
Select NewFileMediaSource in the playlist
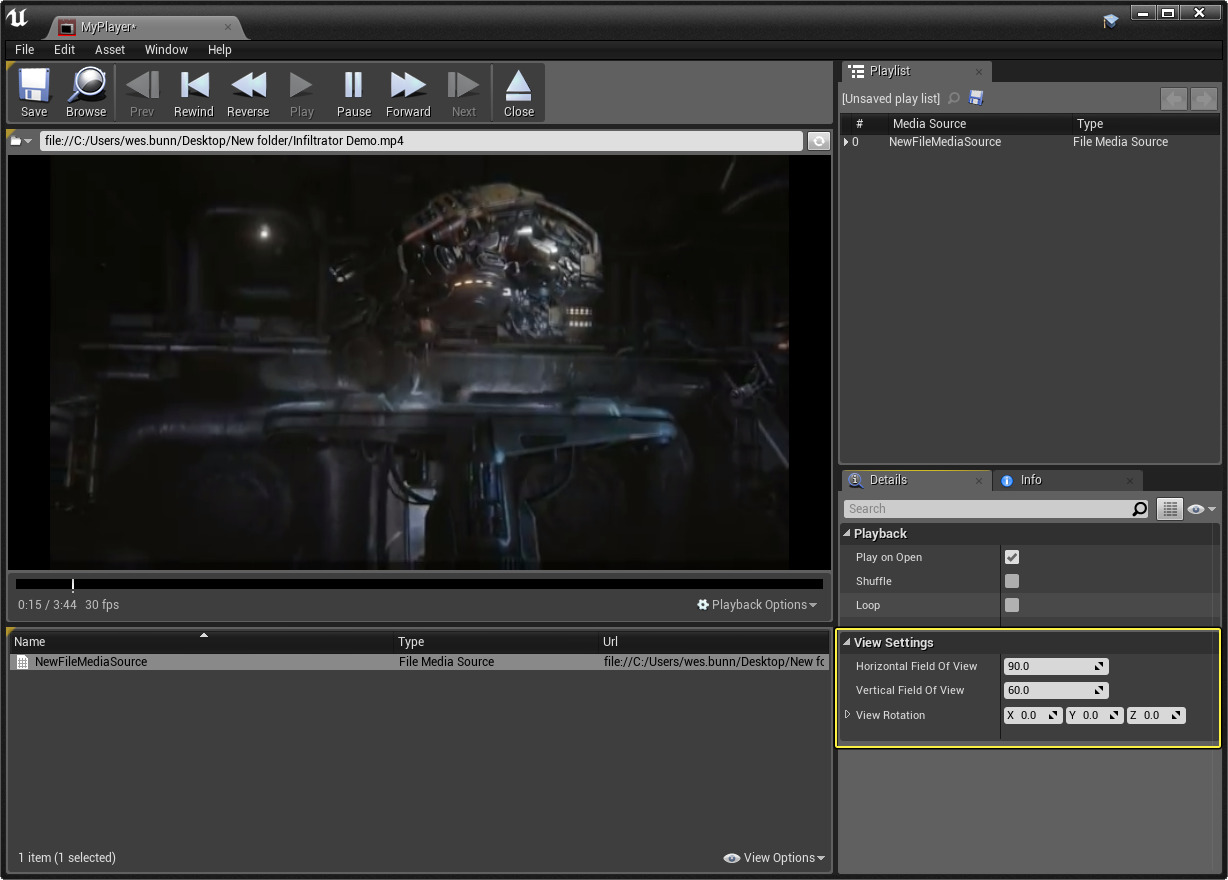click(944, 142)
